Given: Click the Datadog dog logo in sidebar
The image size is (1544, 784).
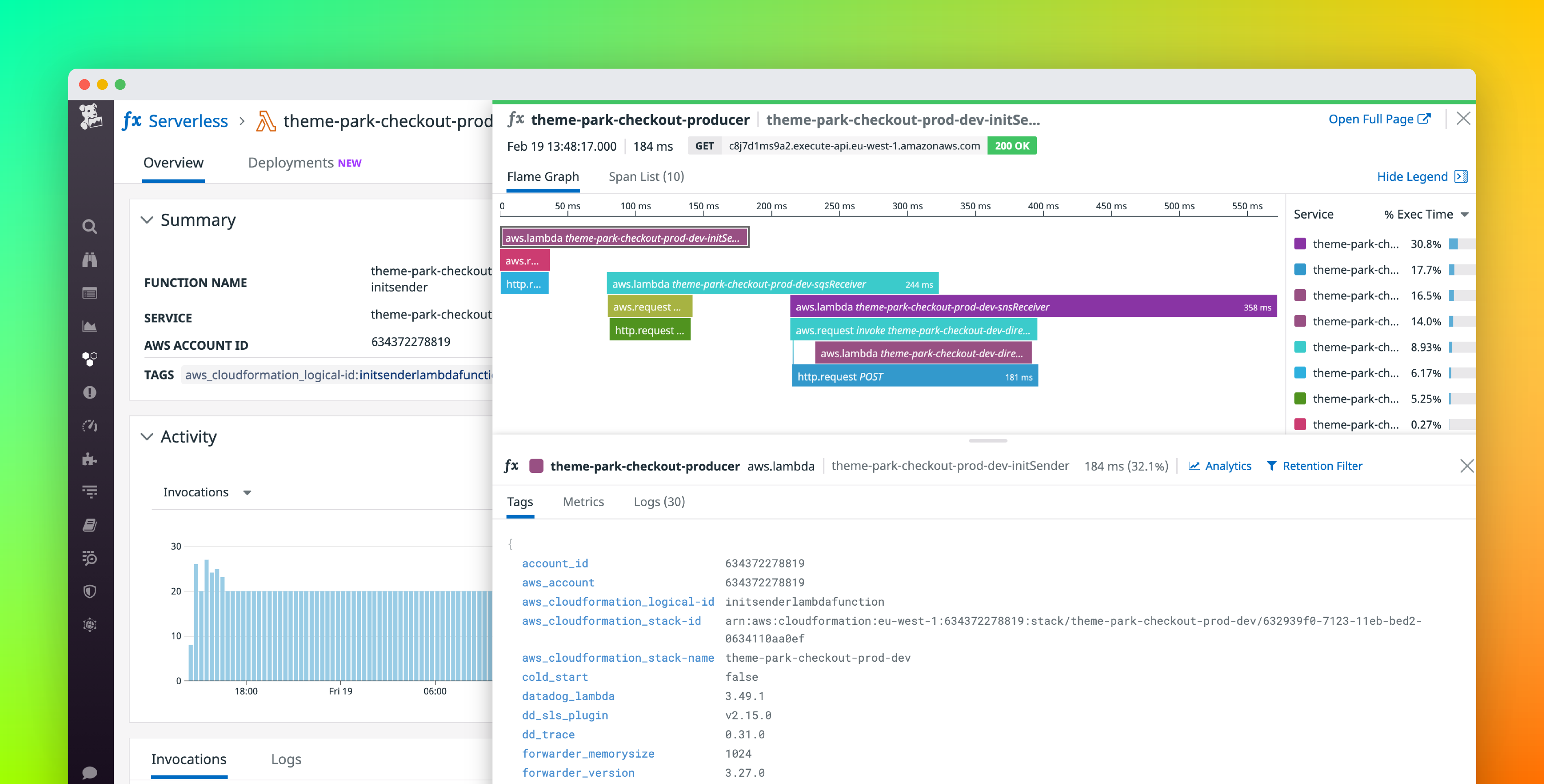Looking at the screenshot, I should click(x=91, y=116).
